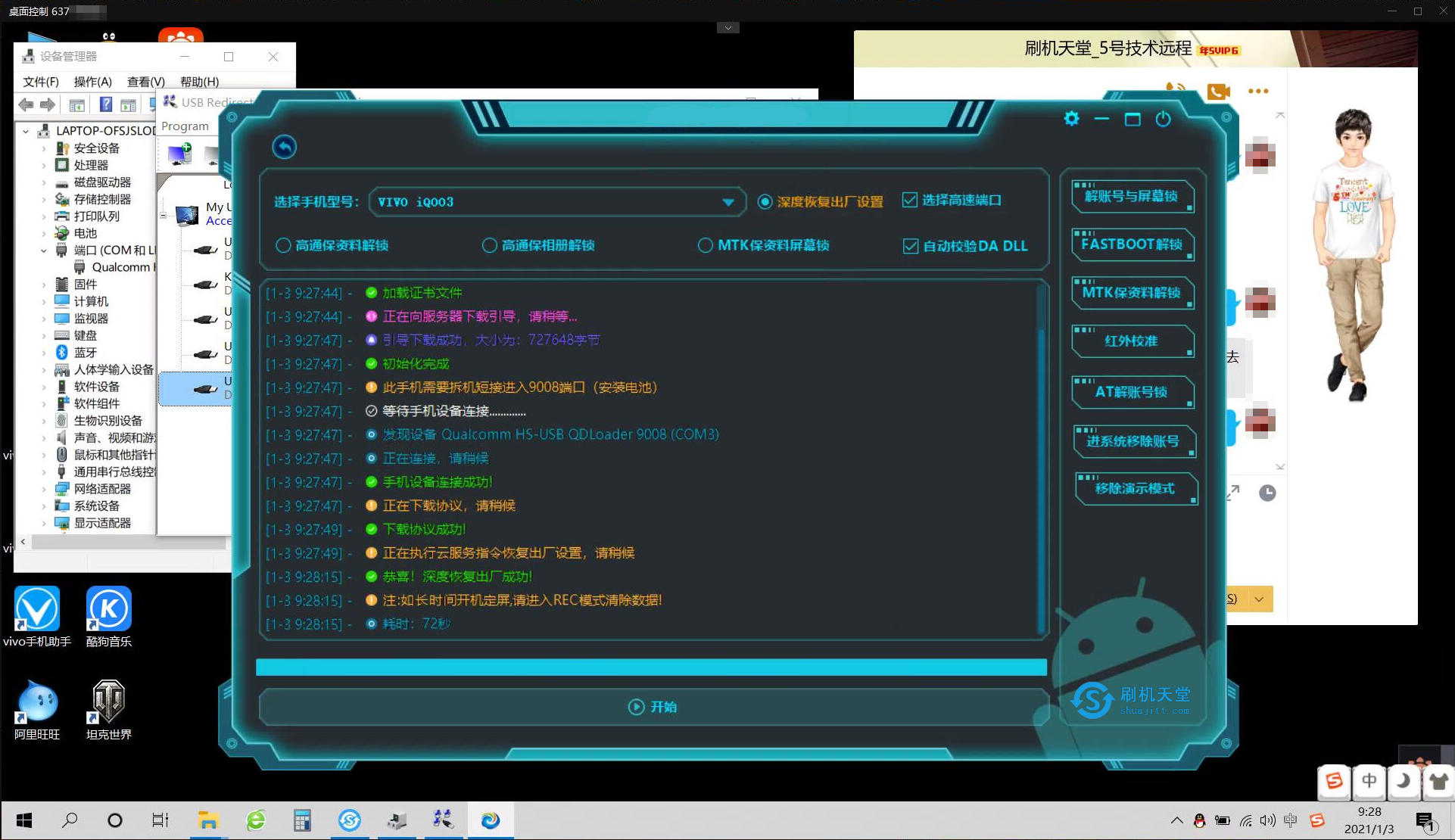1455x840 pixels.
Task: Open the three-dots more menu in chat window
Action: click(x=1258, y=92)
